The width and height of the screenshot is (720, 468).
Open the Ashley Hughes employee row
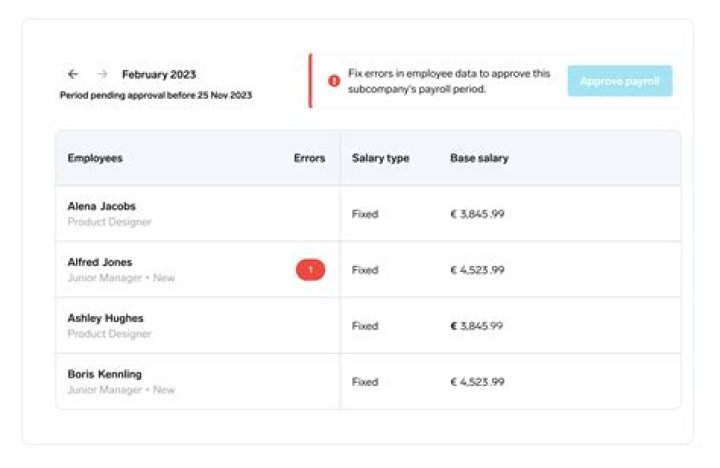pos(104,318)
